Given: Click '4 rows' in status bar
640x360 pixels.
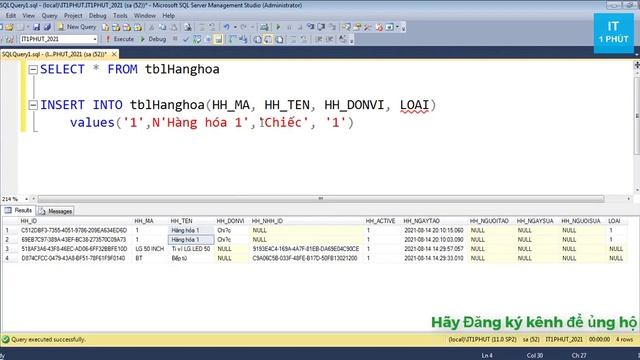Looking at the screenshot, I should (x=624, y=340).
